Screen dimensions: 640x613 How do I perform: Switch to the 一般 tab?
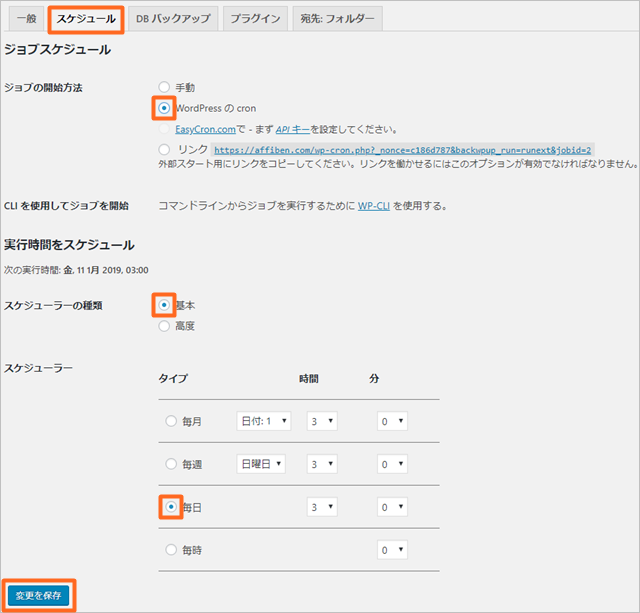26,19
